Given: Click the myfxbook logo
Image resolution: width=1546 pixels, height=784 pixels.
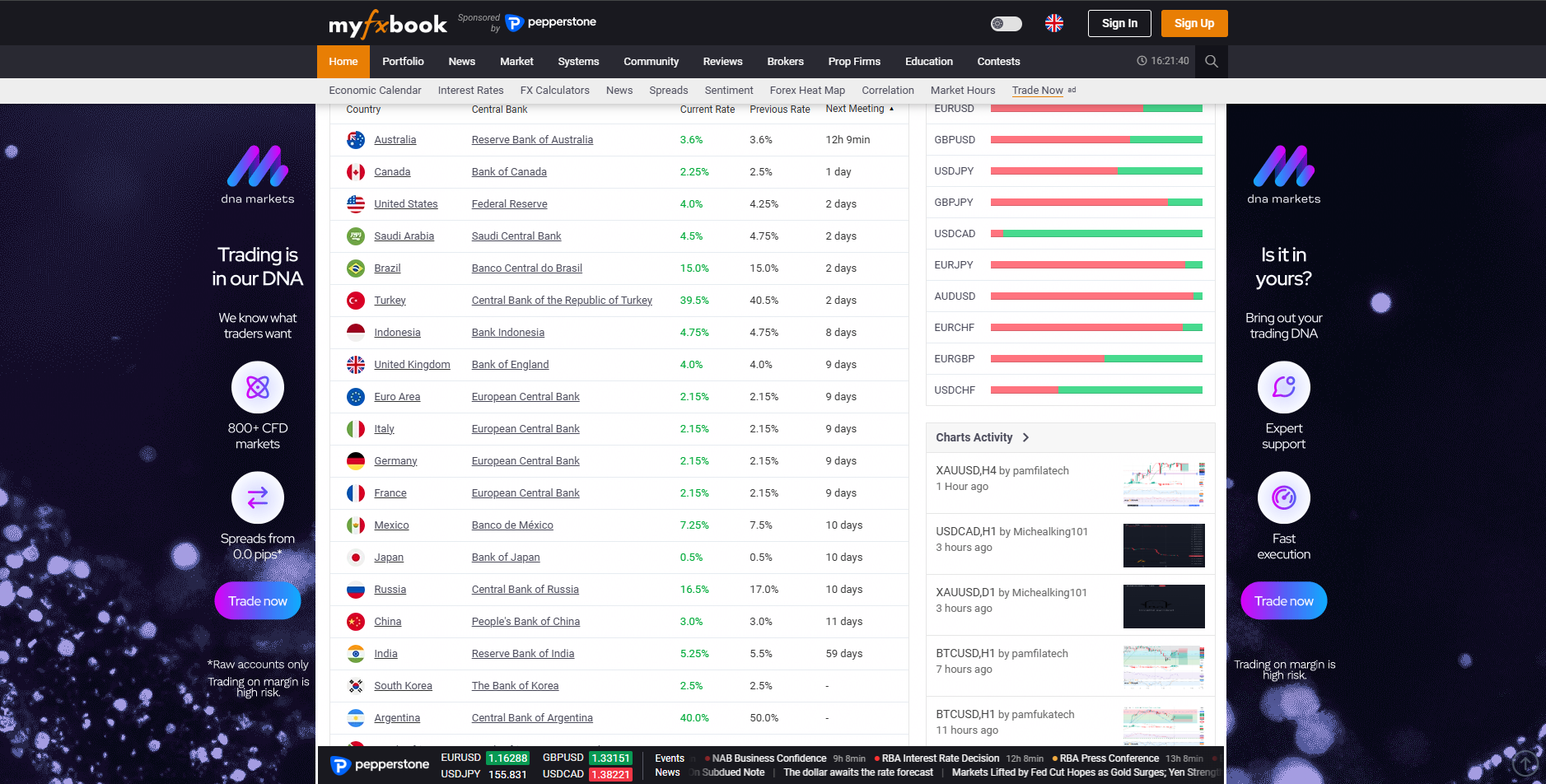Looking at the screenshot, I should click(x=387, y=24).
